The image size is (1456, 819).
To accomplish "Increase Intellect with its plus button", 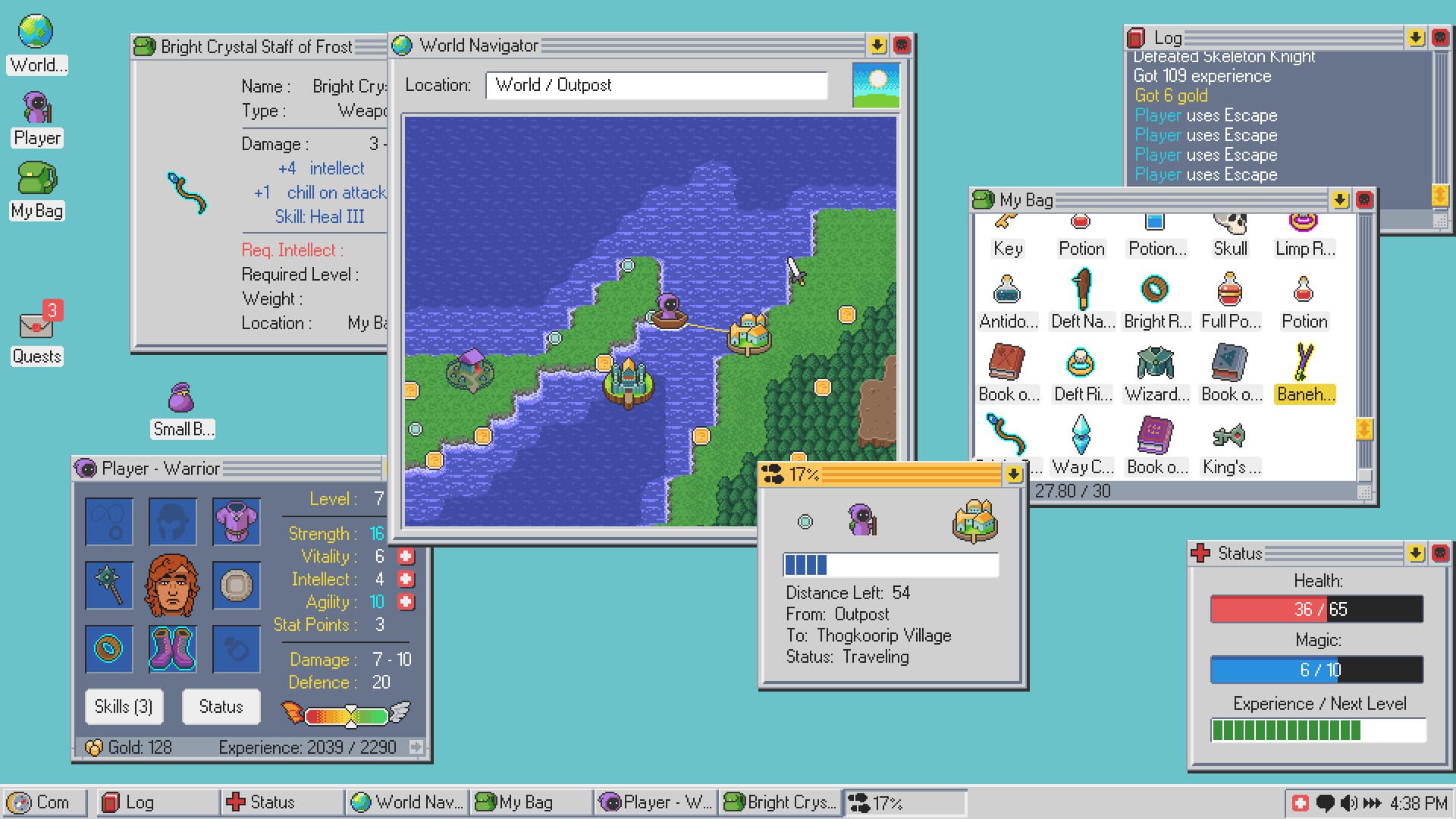I will click(x=407, y=579).
